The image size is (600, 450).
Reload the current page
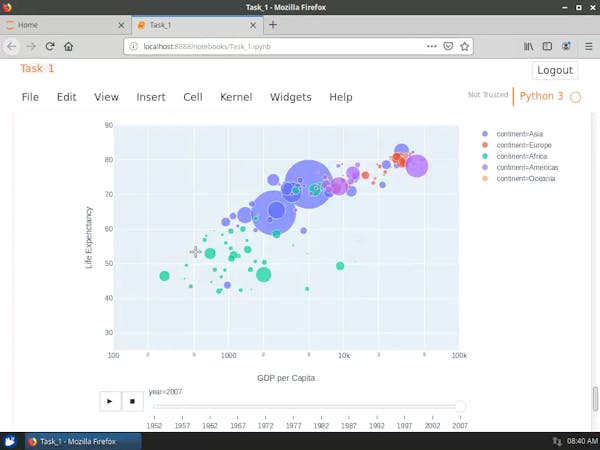(50, 47)
